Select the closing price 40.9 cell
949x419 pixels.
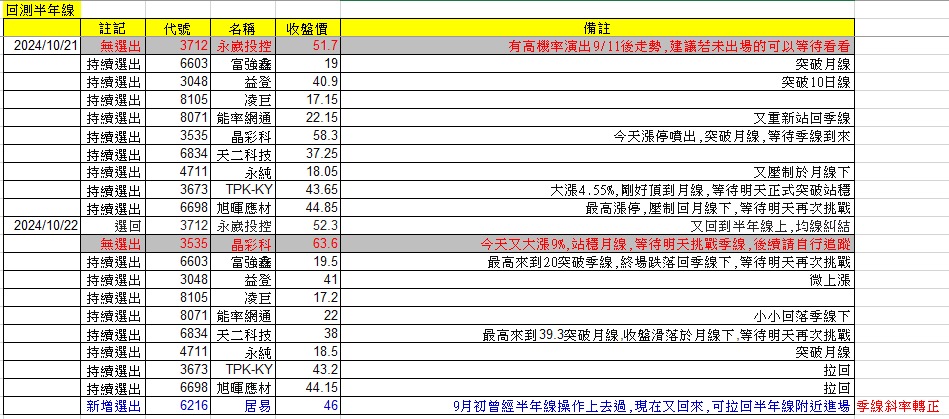[x=308, y=82]
